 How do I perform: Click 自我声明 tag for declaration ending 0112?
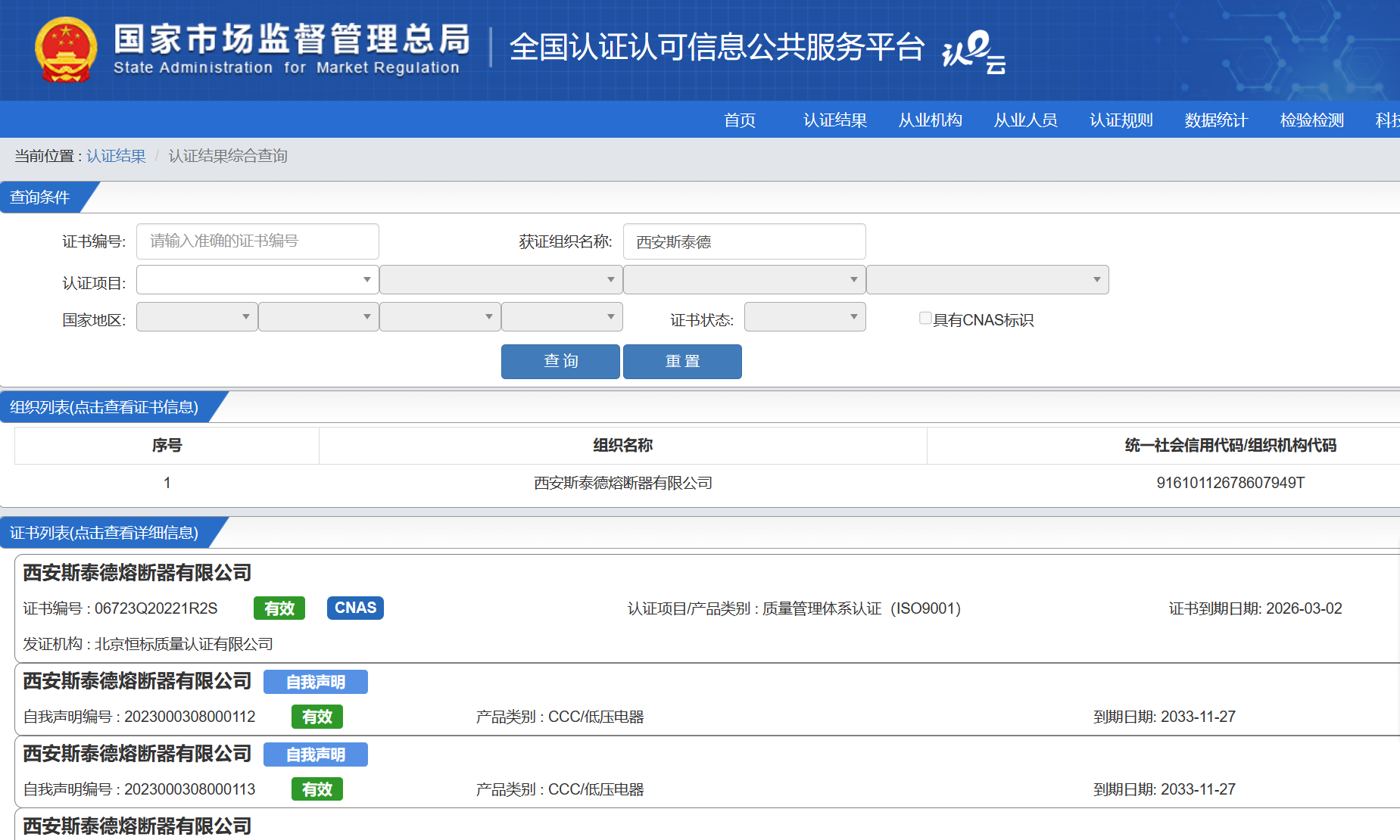[x=316, y=682]
